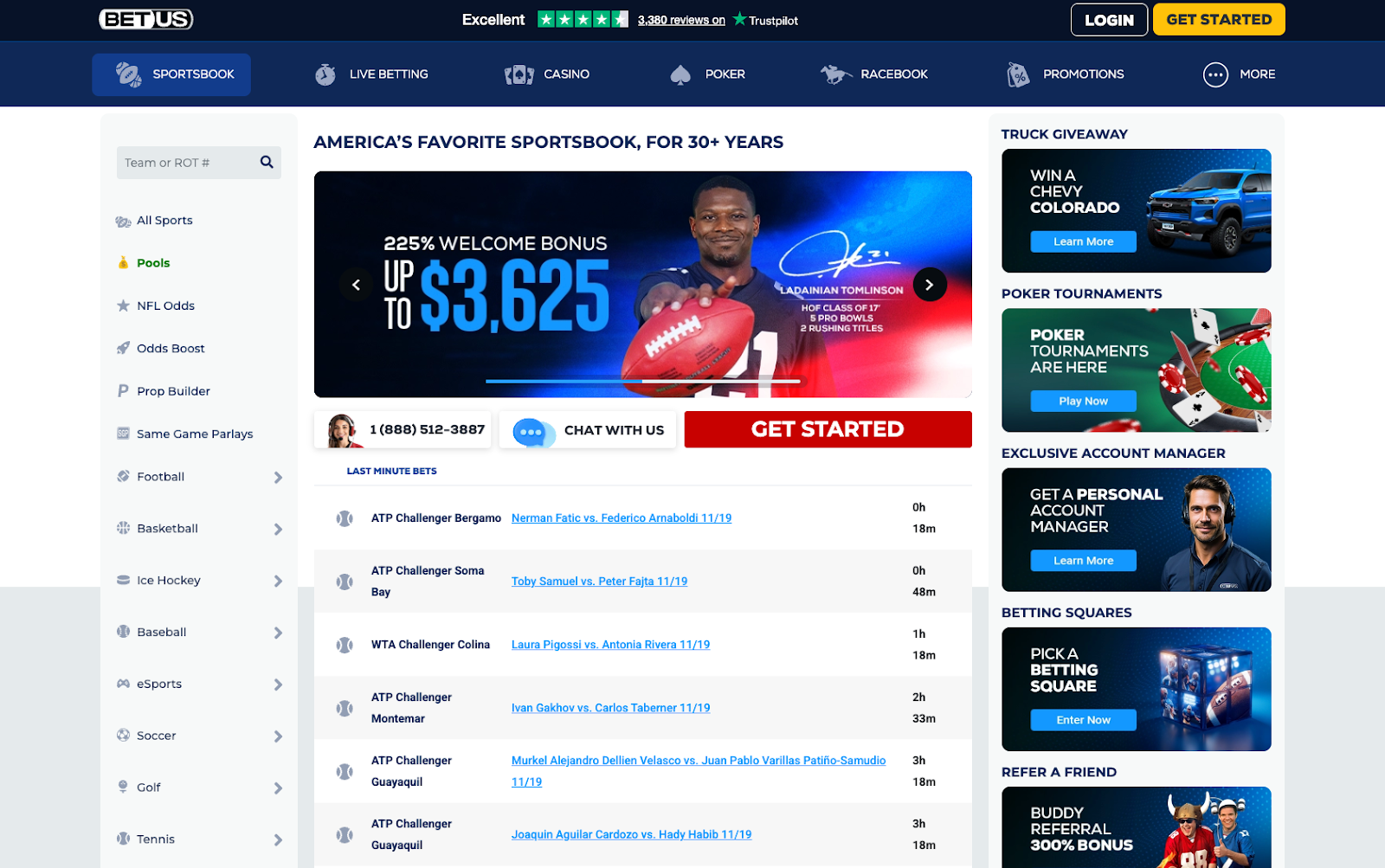Click the chat bubble icon
1385x868 pixels.
click(x=533, y=432)
